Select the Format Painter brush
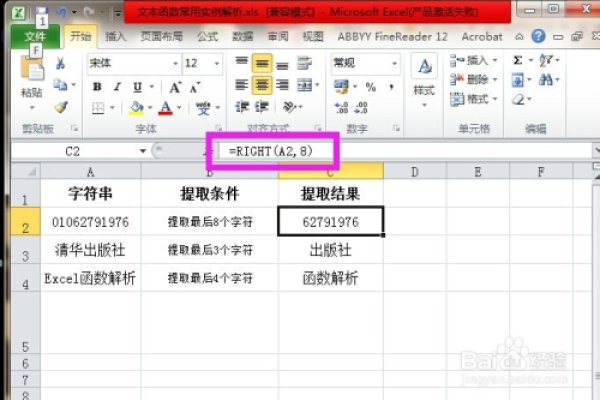The height and width of the screenshot is (400, 600). coord(60,107)
